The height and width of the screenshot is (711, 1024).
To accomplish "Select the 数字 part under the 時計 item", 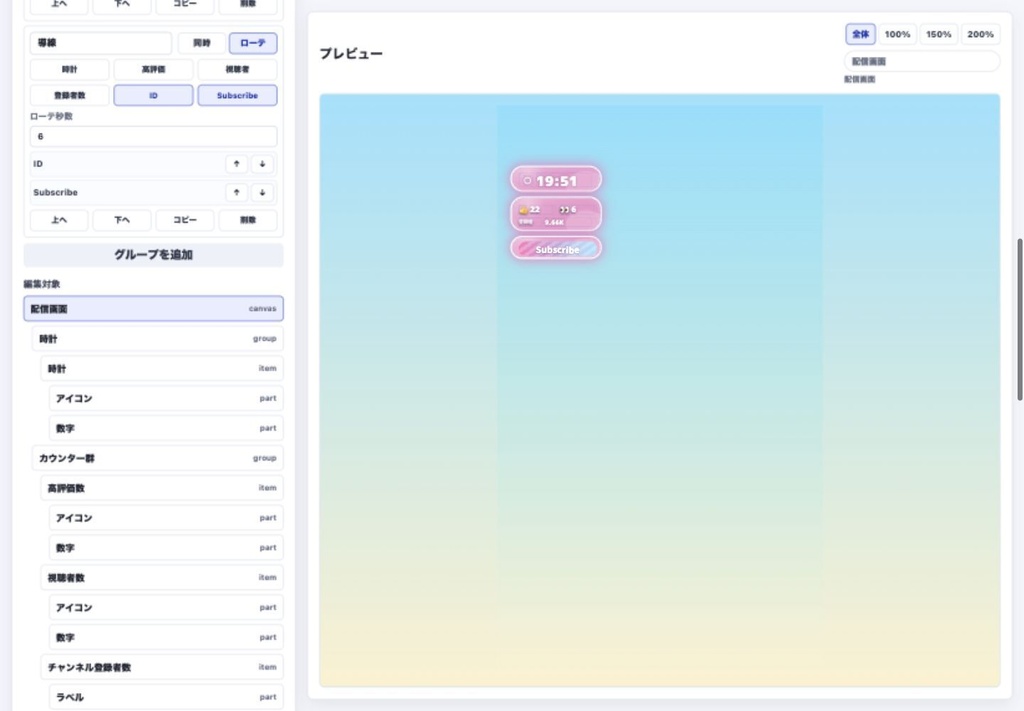I will tap(166, 428).
